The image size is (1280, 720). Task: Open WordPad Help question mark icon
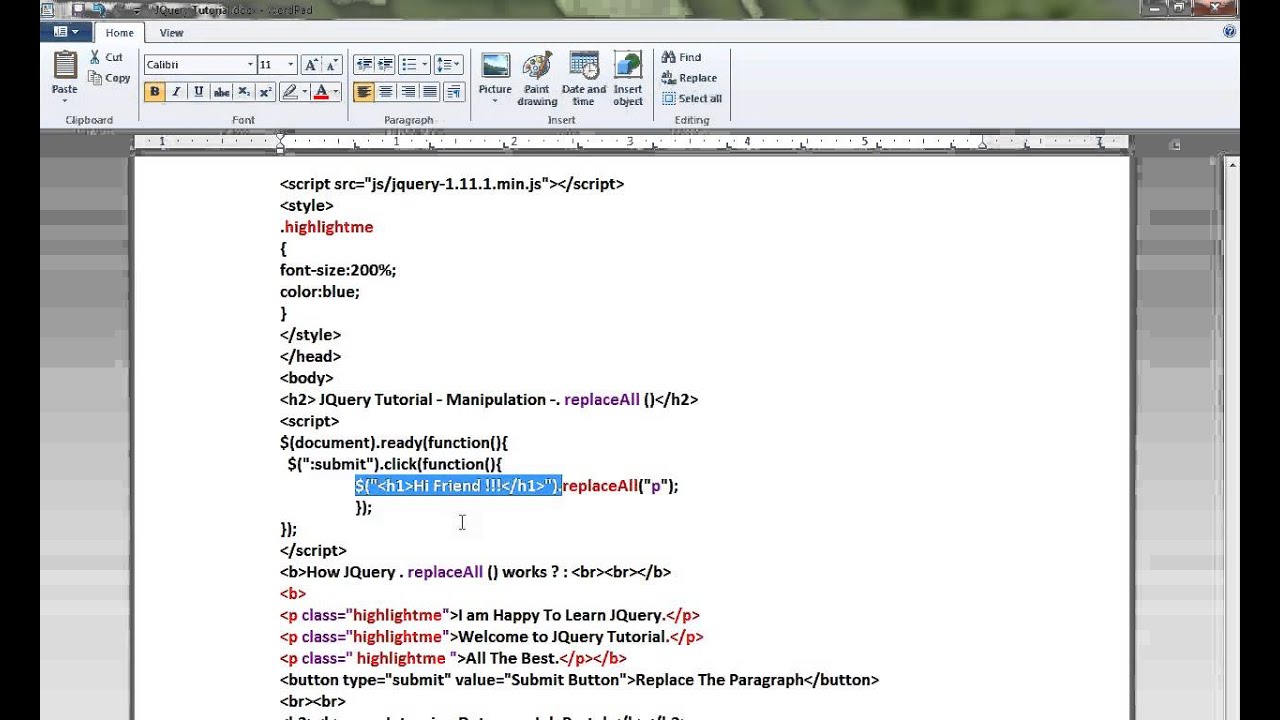[x=1229, y=32]
